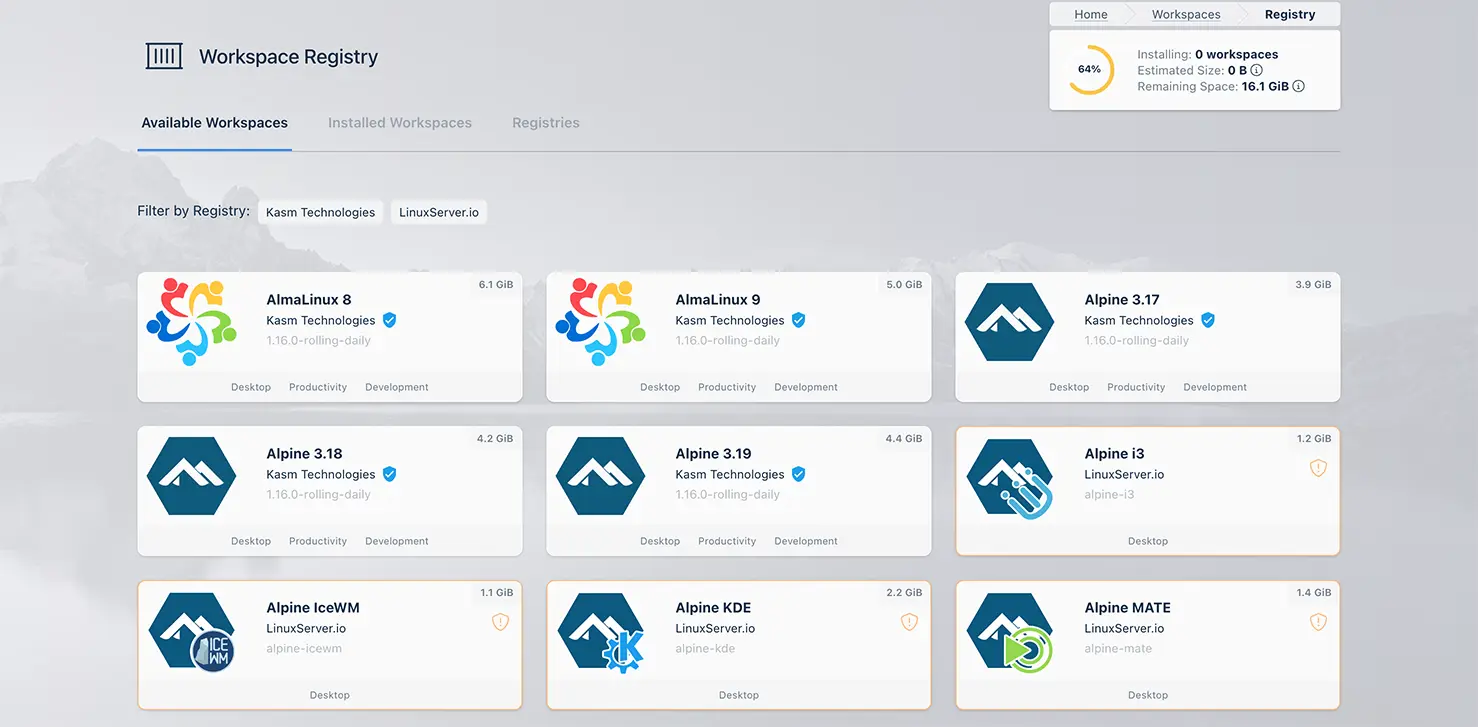1478x727 pixels.
Task: Click the AlmaLinux 8 workspace logo
Action: pyautogui.click(x=191, y=321)
